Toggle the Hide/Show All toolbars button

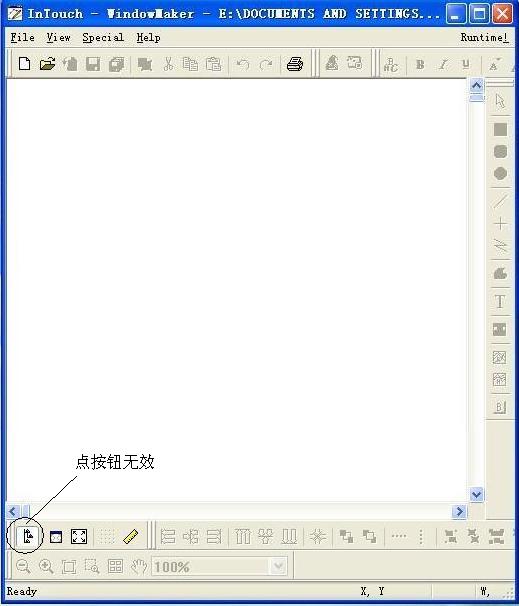pos(56,536)
